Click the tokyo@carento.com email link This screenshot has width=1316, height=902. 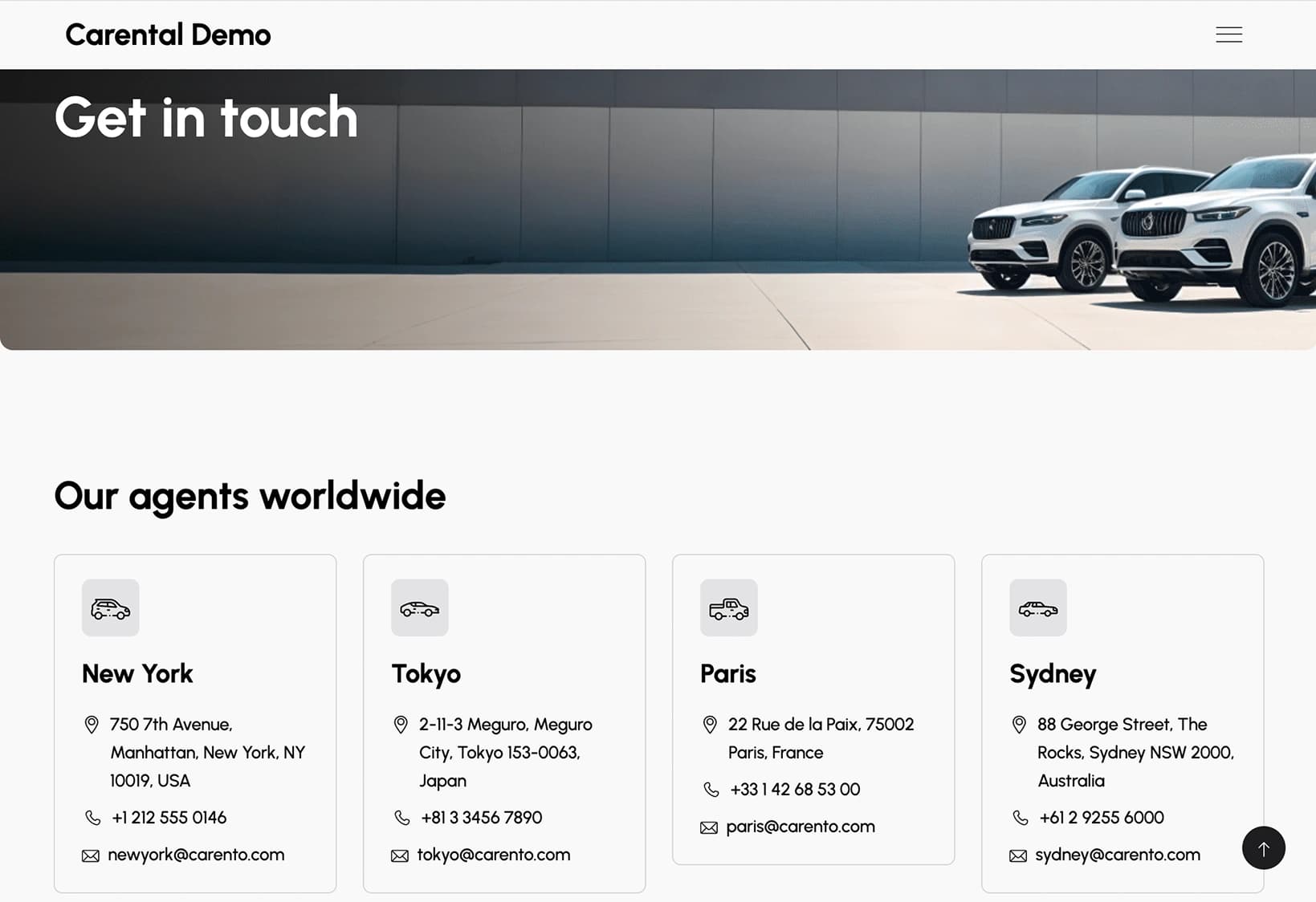[x=493, y=855]
